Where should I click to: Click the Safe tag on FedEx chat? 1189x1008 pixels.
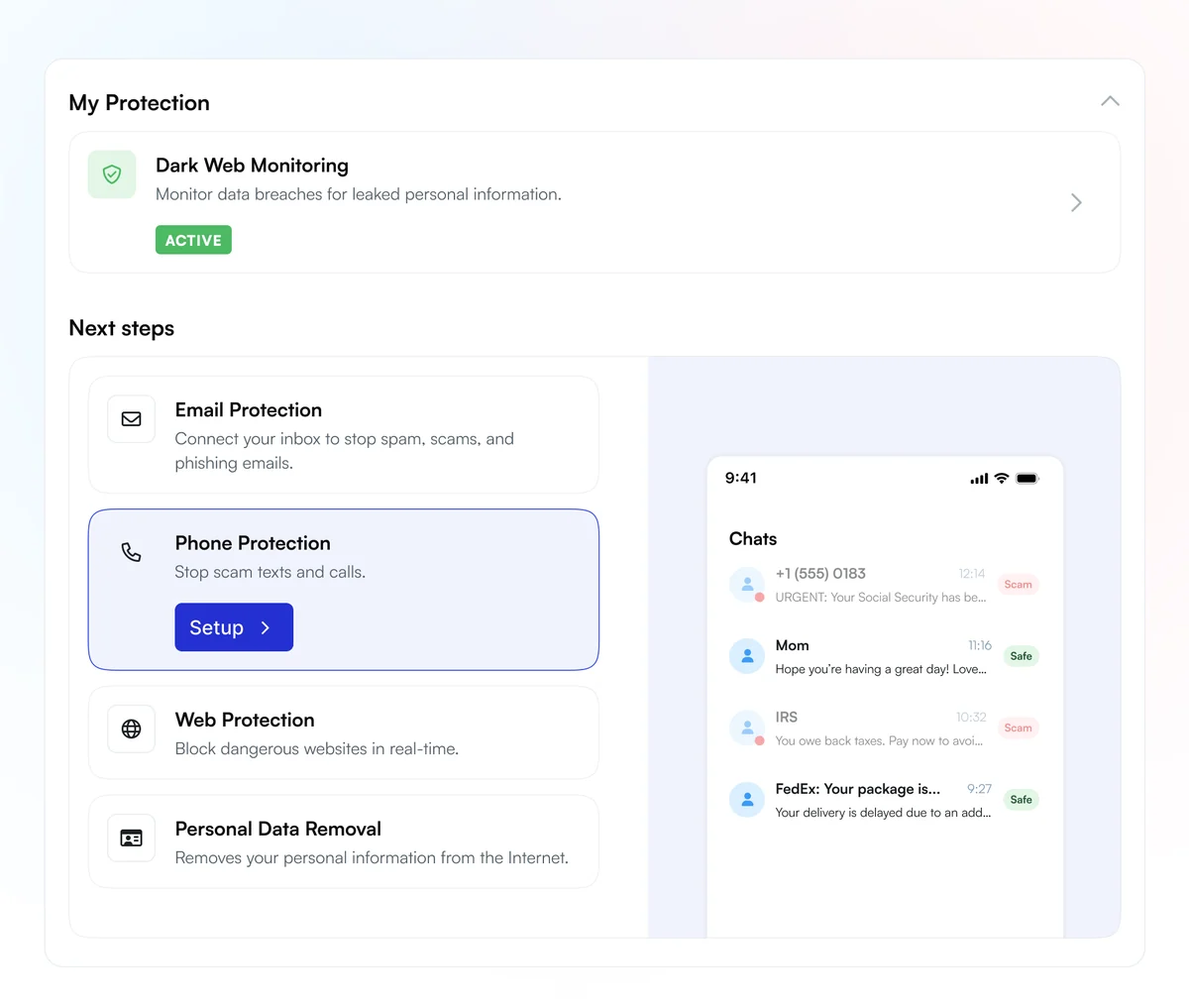(1021, 800)
